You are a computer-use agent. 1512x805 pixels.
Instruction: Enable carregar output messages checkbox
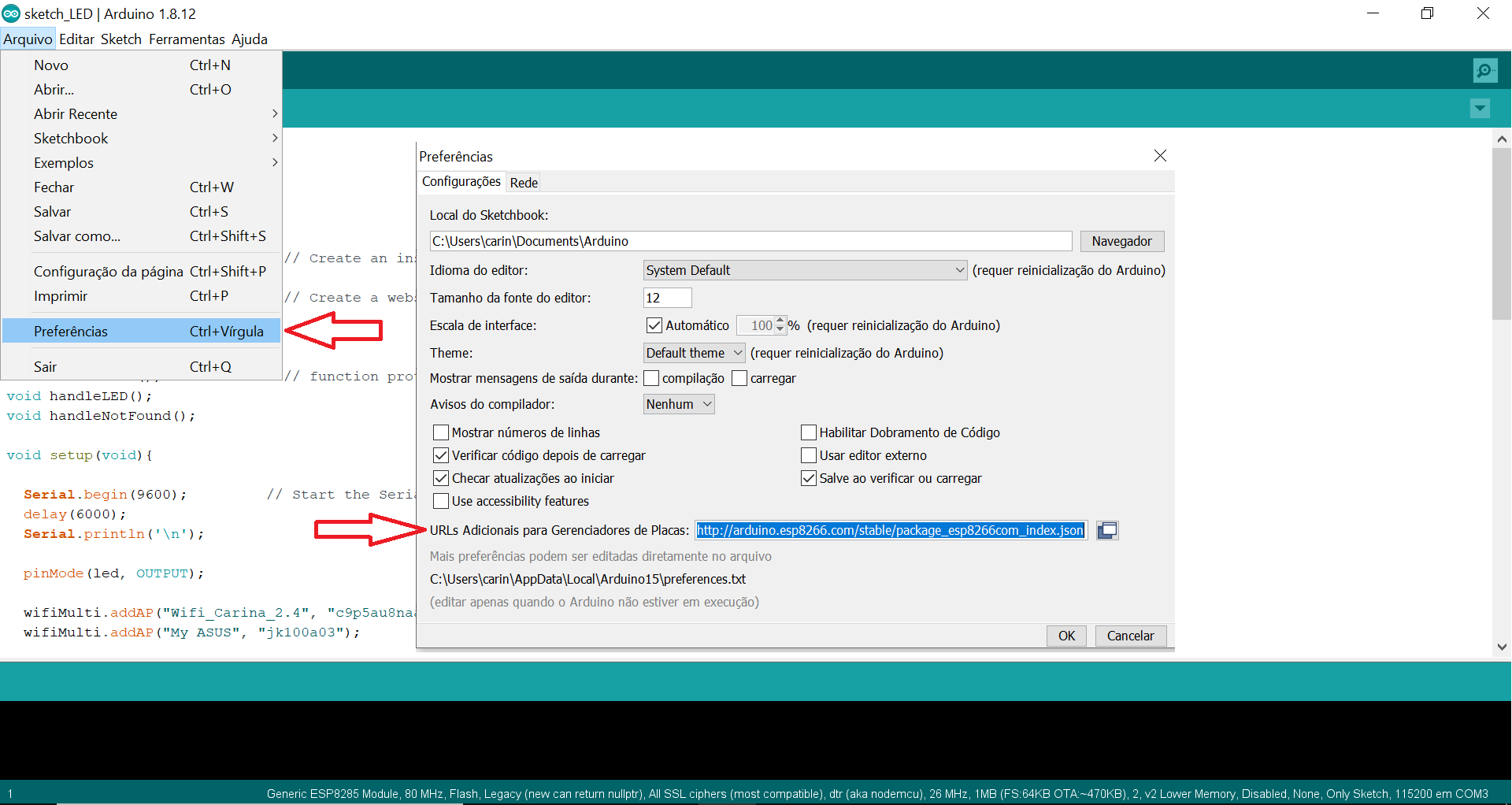(x=739, y=378)
